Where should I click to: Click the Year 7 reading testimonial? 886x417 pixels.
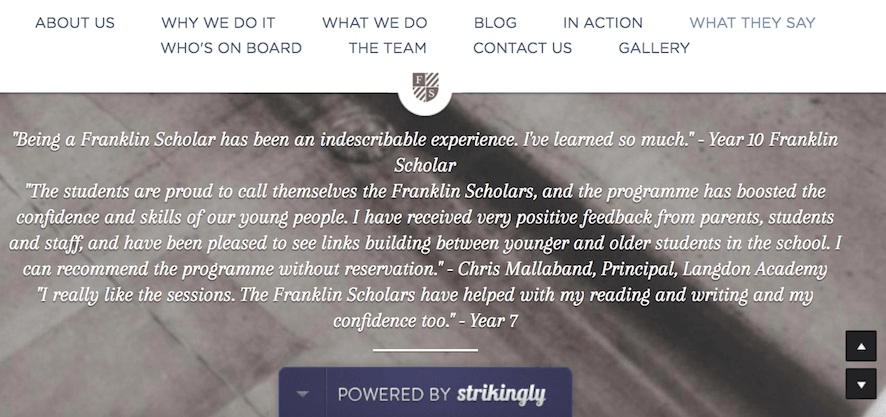[x=425, y=307]
